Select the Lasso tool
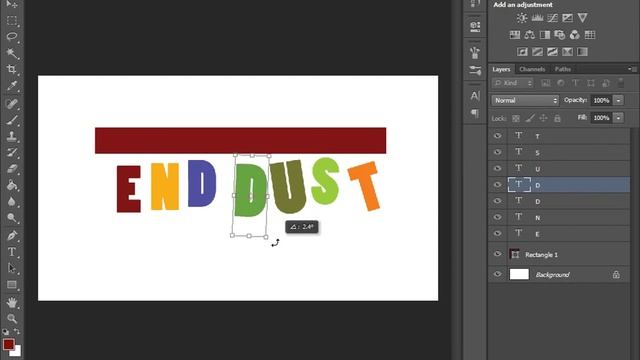The width and height of the screenshot is (640, 360). coord(11,37)
